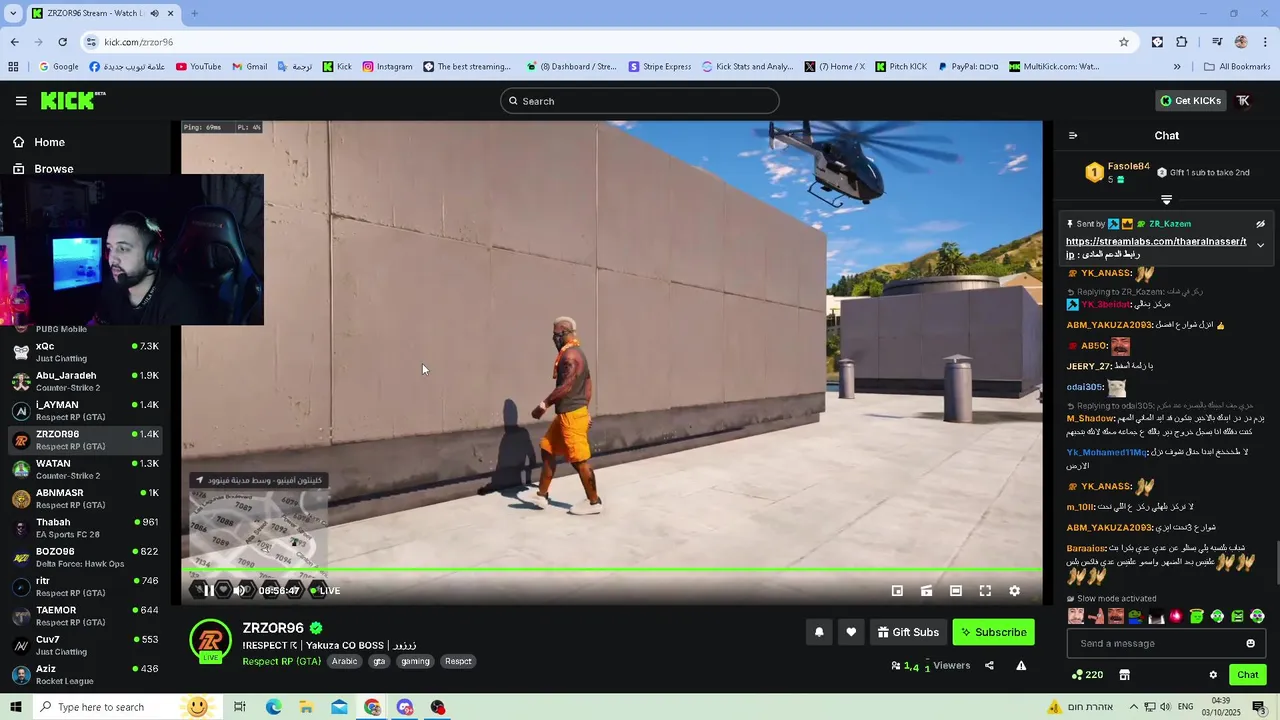Pause the live stream video

tap(208, 591)
